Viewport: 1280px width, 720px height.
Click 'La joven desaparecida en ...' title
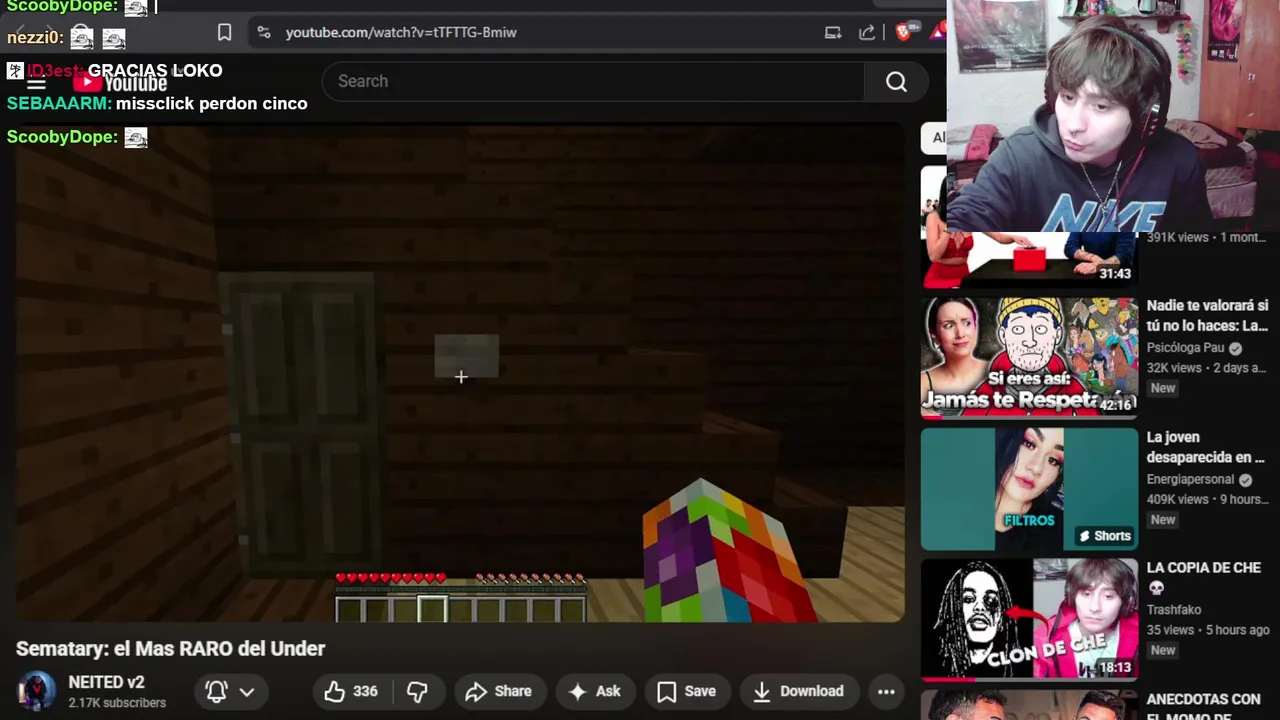pos(1206,447)
